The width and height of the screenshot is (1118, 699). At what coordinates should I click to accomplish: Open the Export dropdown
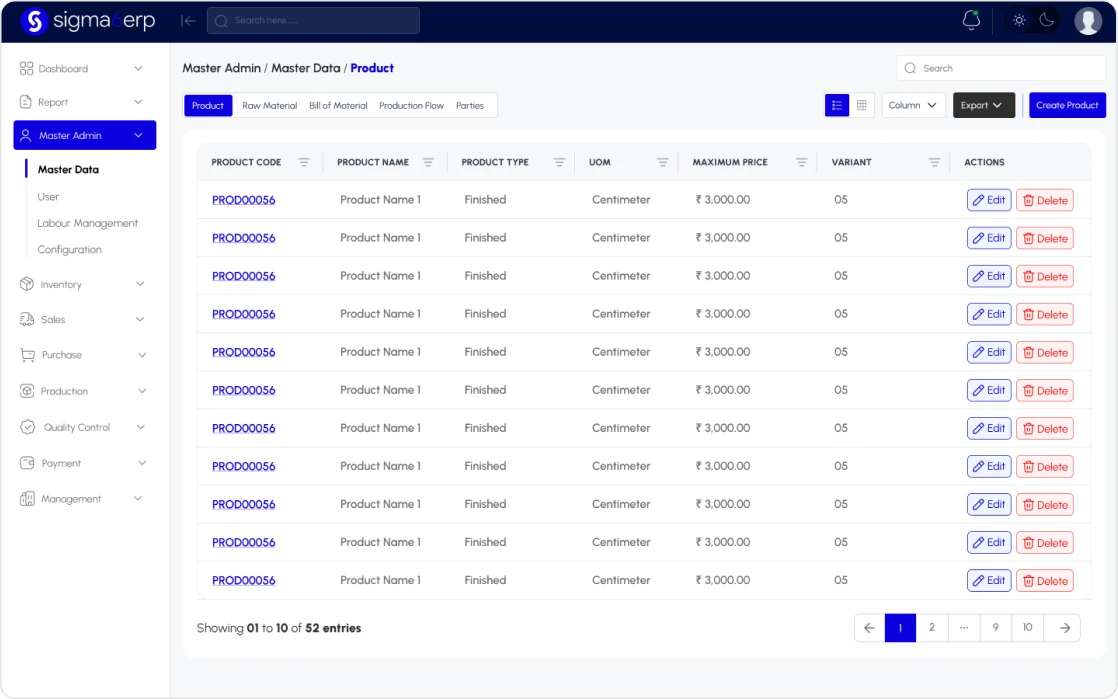(x=983, y=105)
